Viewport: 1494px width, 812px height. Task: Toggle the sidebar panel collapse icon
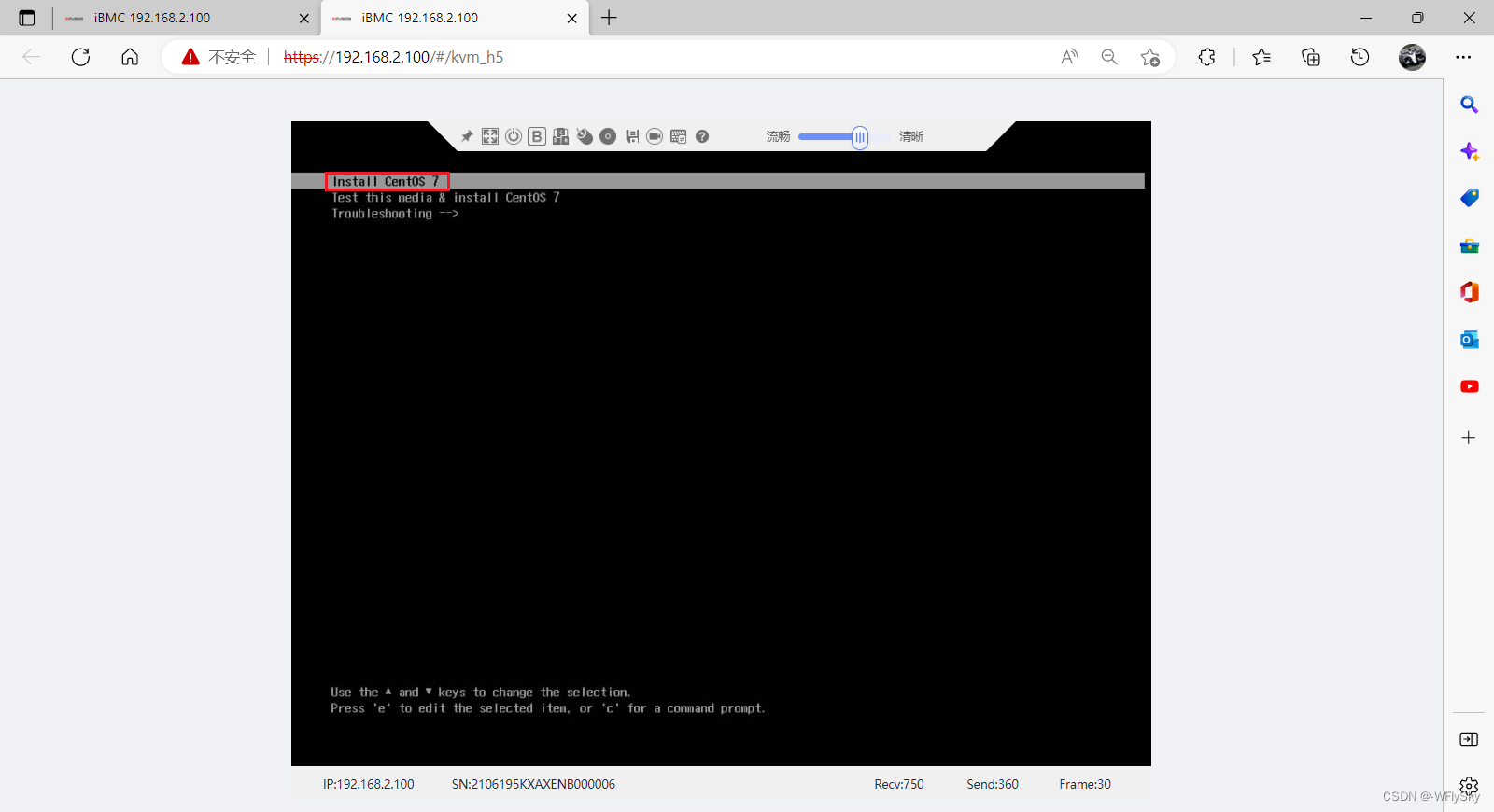[x=1469, y=739]
